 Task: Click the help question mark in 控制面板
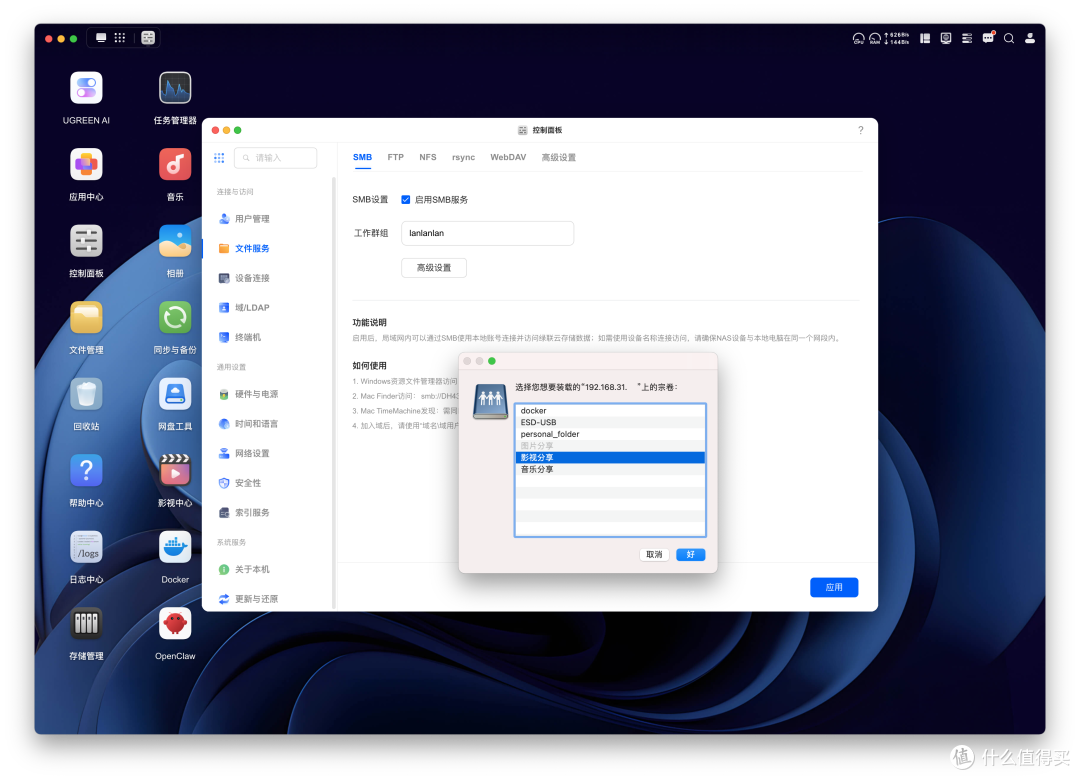(x=860, y=130)
